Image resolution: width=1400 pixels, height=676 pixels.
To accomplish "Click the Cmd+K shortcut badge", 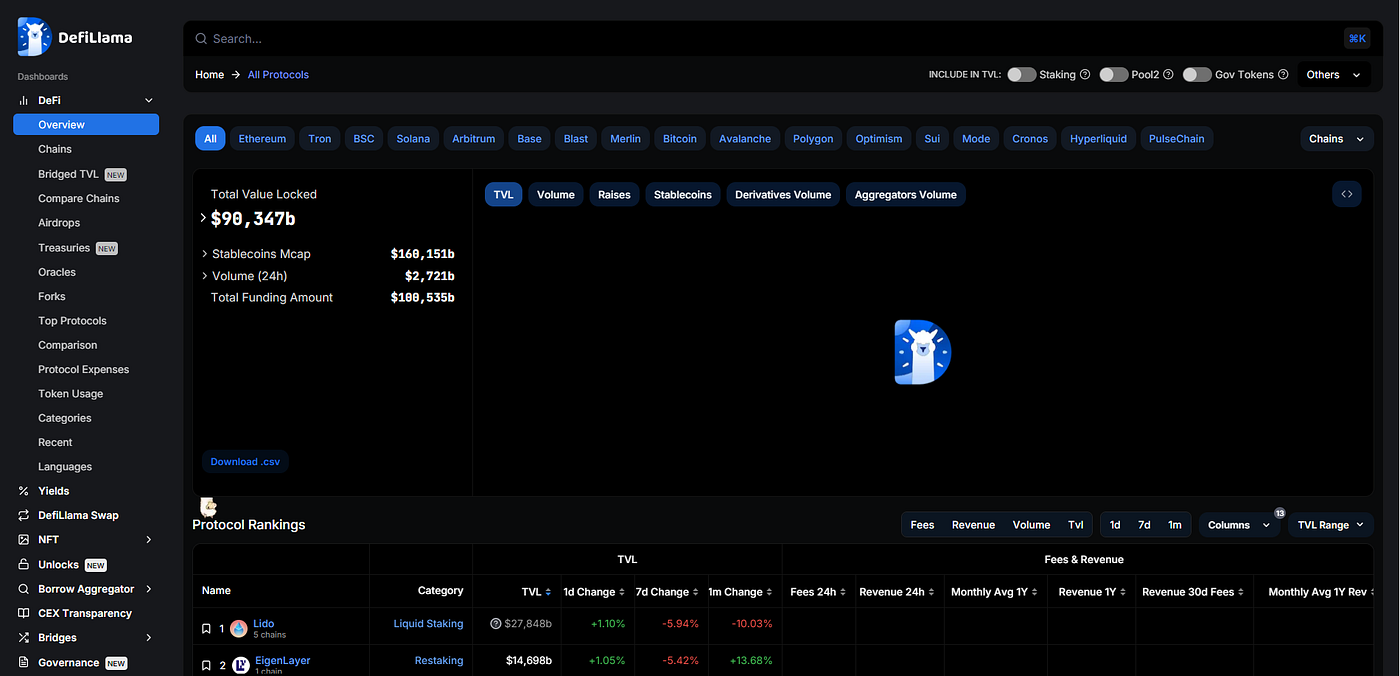I will coord(1357,38).
